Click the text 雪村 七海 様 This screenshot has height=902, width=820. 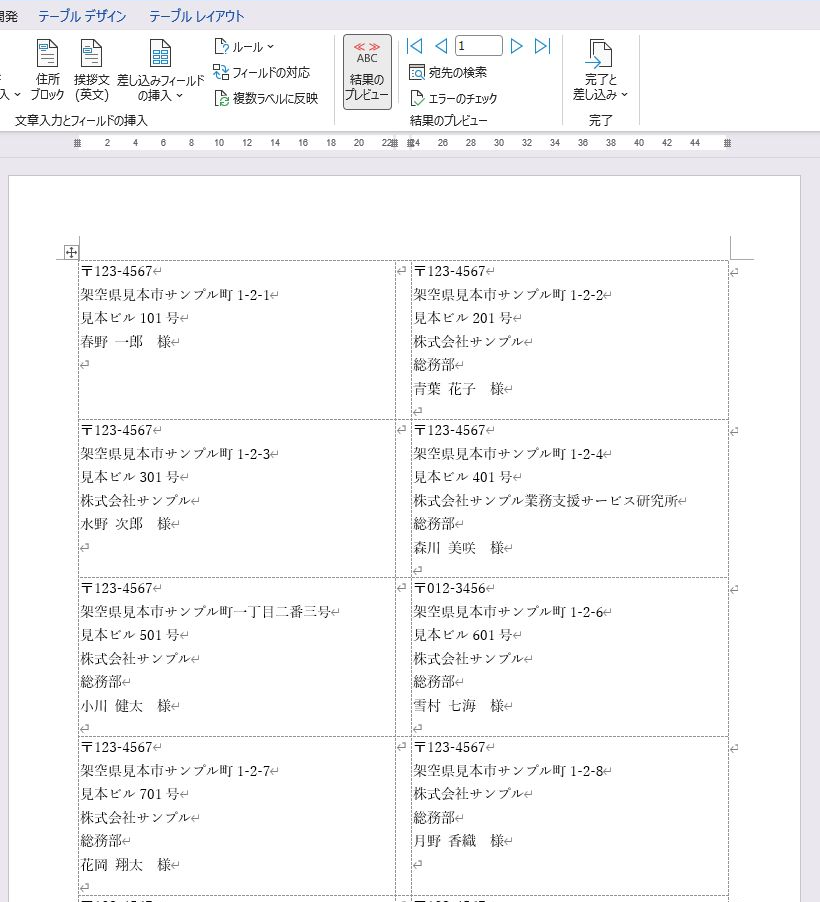(459, 706)
